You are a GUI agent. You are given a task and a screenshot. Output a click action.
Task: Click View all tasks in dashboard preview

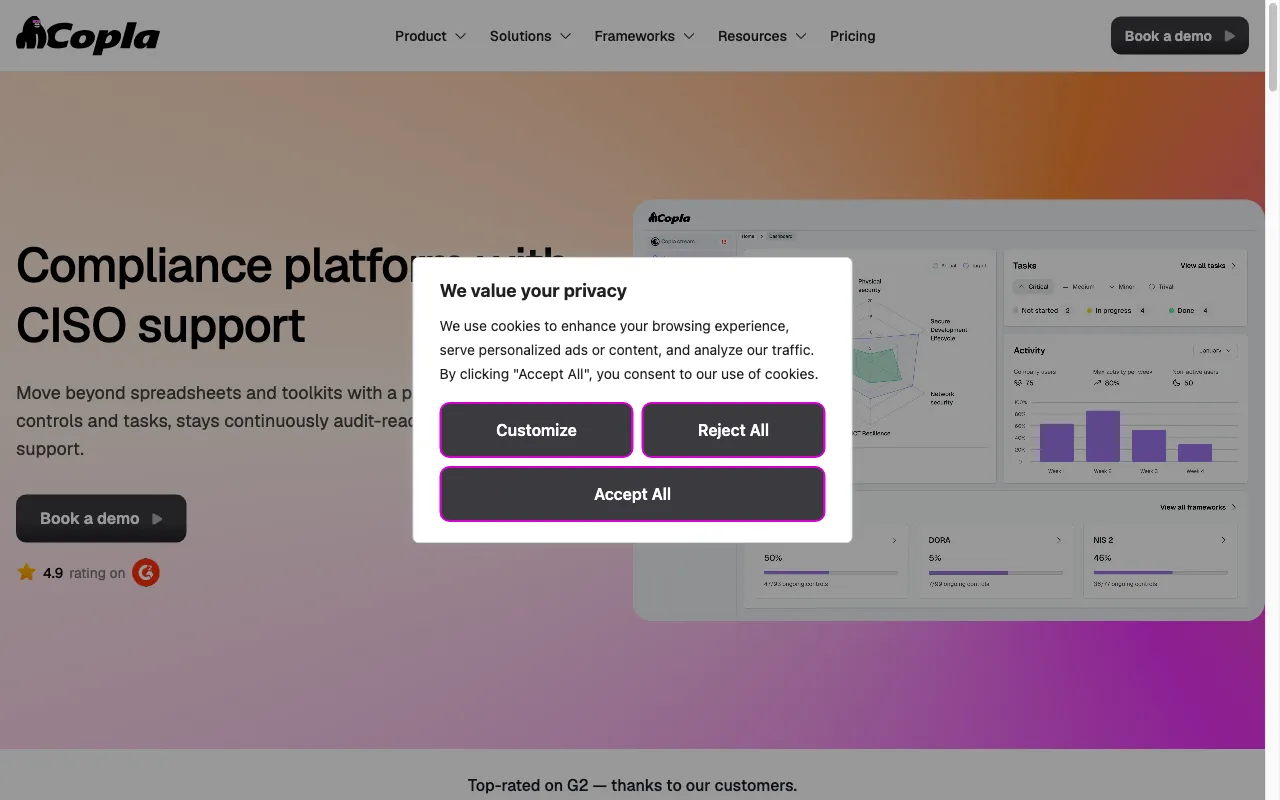coord(1208,266)
